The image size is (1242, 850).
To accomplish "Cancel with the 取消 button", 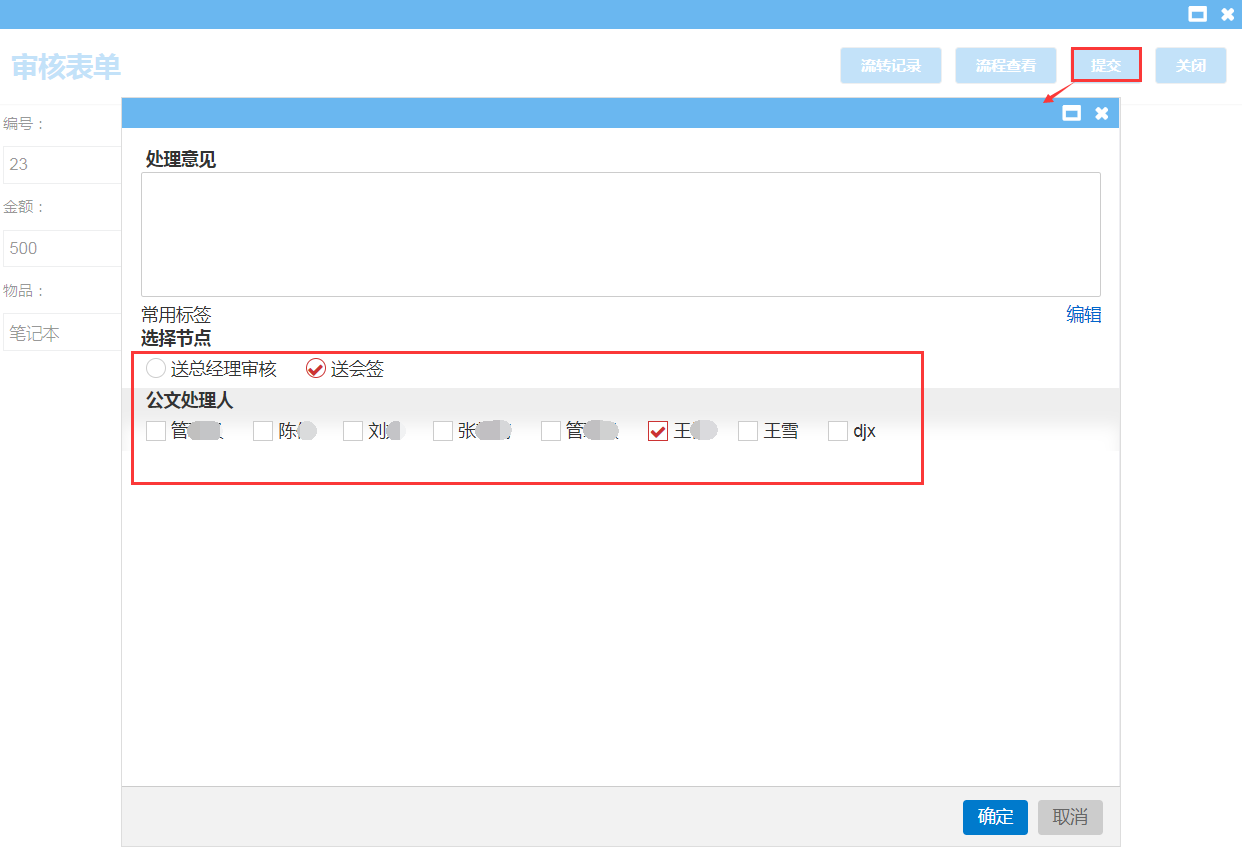I will pyautogui.click(x=1070, y=817).
